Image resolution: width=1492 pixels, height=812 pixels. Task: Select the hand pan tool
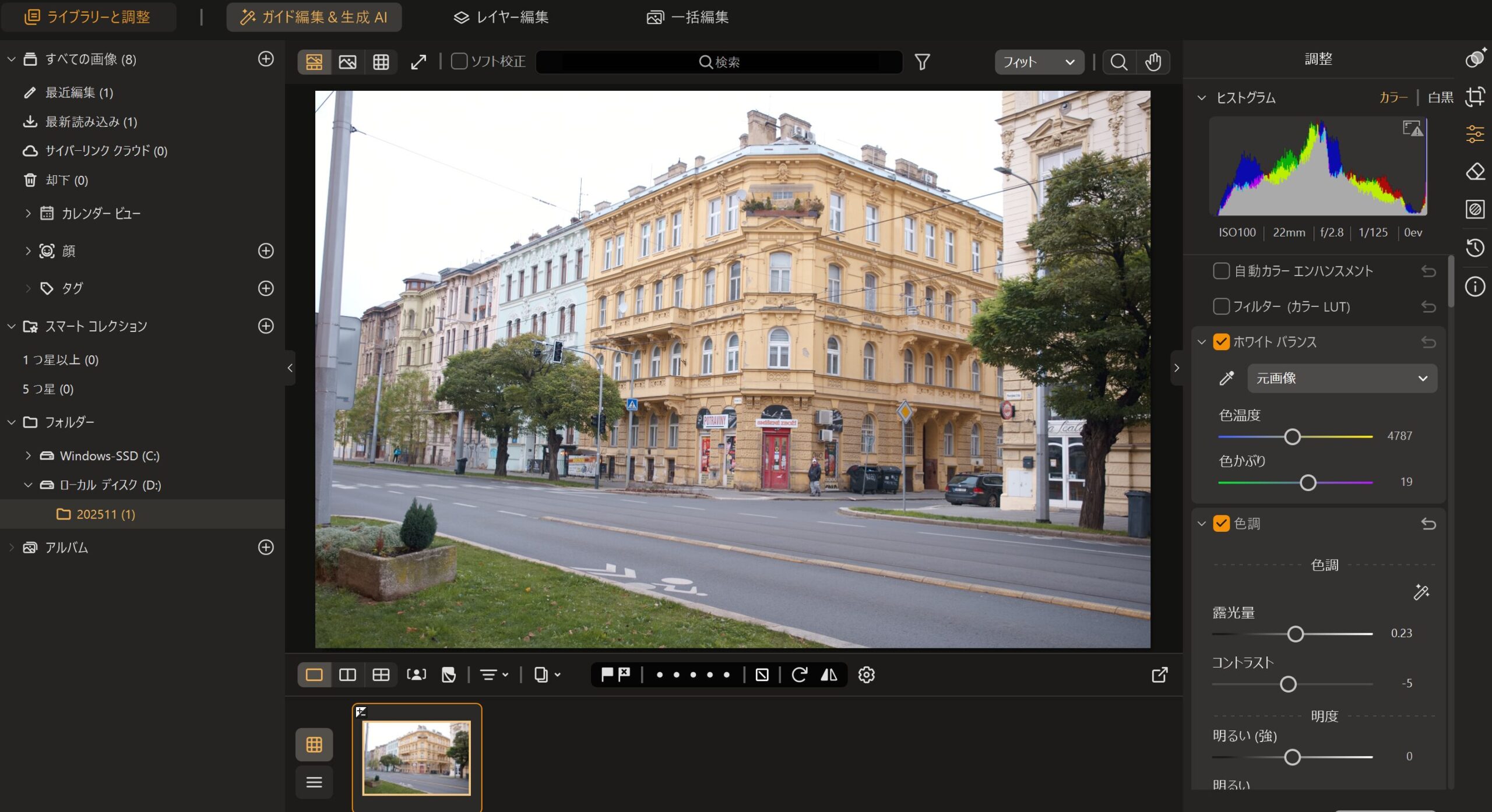pyautogui.click(x=1153, y=62)
